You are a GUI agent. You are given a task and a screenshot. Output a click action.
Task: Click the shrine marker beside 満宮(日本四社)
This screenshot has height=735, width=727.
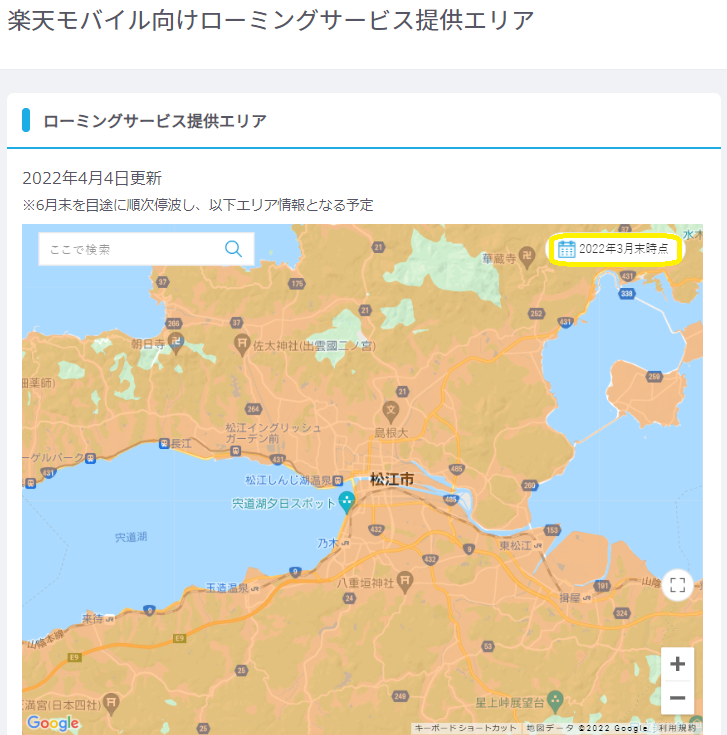[x=111, y=705]
